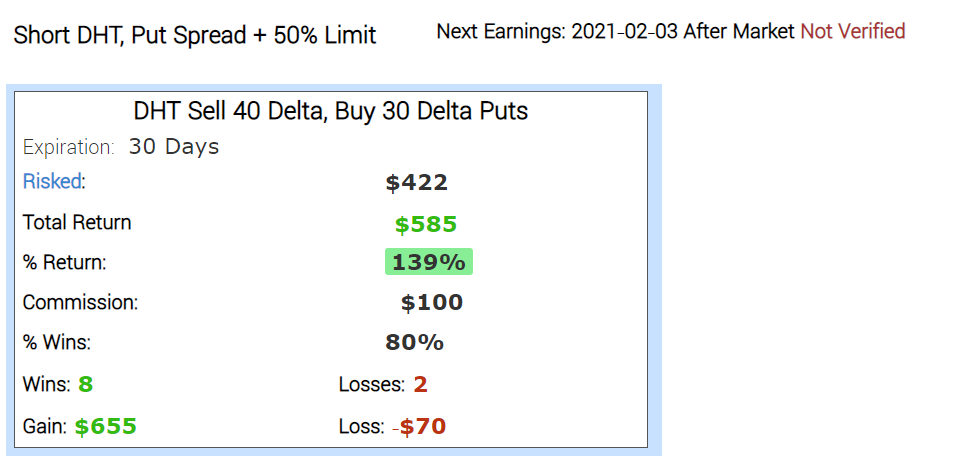Click the $100 commission value
Screen dimensions: 968x463
431,303
